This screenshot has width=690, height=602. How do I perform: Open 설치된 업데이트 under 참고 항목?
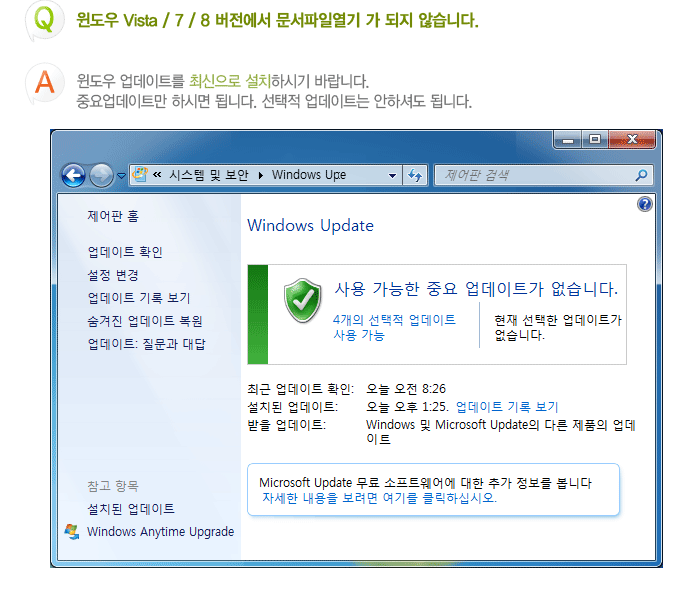pos(131,509)
